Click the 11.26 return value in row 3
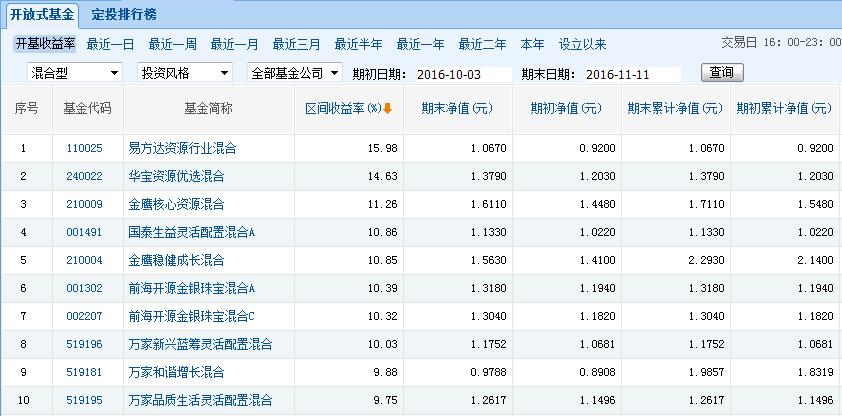This screenshot has height=416, width=842. (384, 205)
